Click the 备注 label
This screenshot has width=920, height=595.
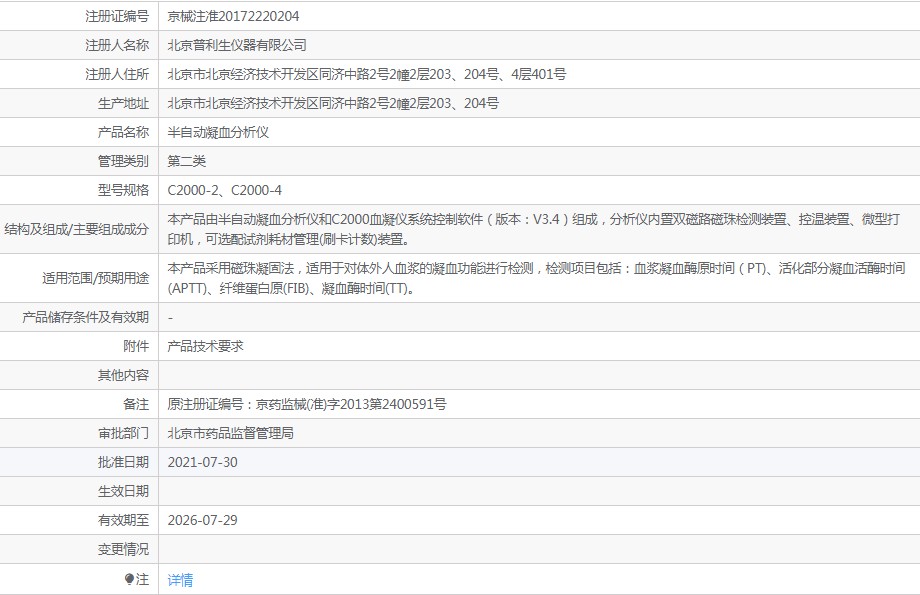point(136,404)
